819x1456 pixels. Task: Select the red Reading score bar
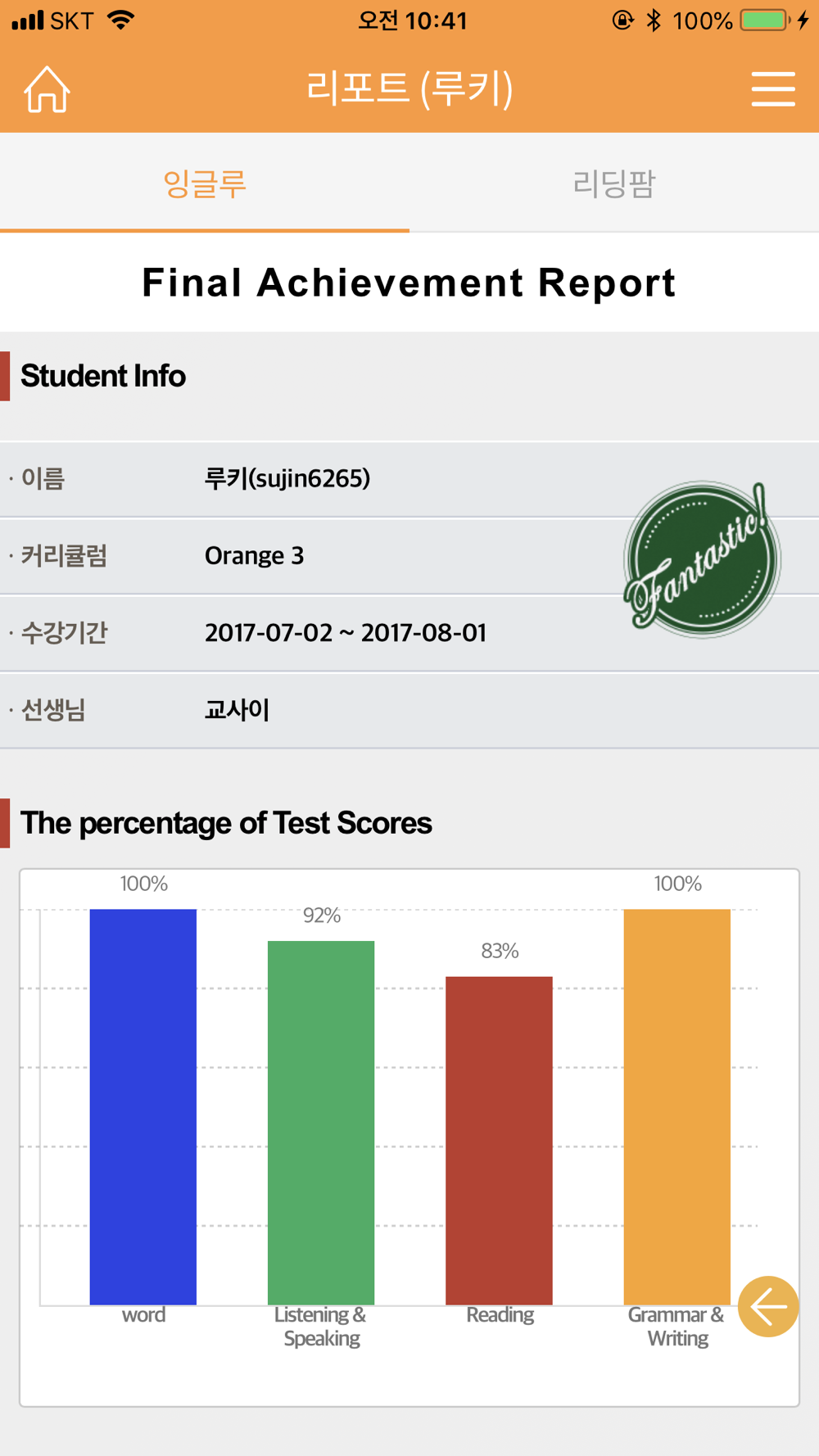coord(499,1140)
